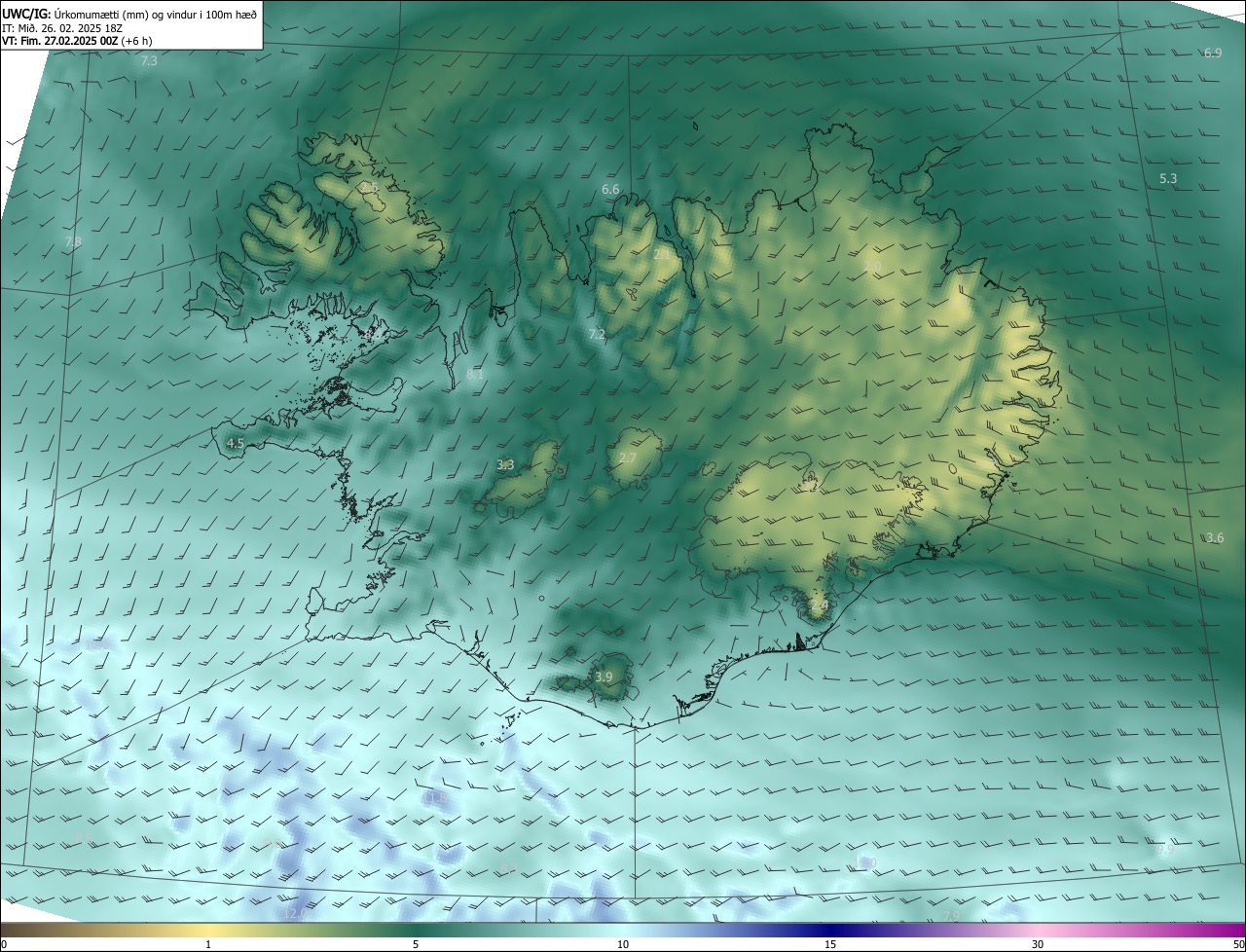
Task: Click the 2.1 value label
Action: coord(662,254)
